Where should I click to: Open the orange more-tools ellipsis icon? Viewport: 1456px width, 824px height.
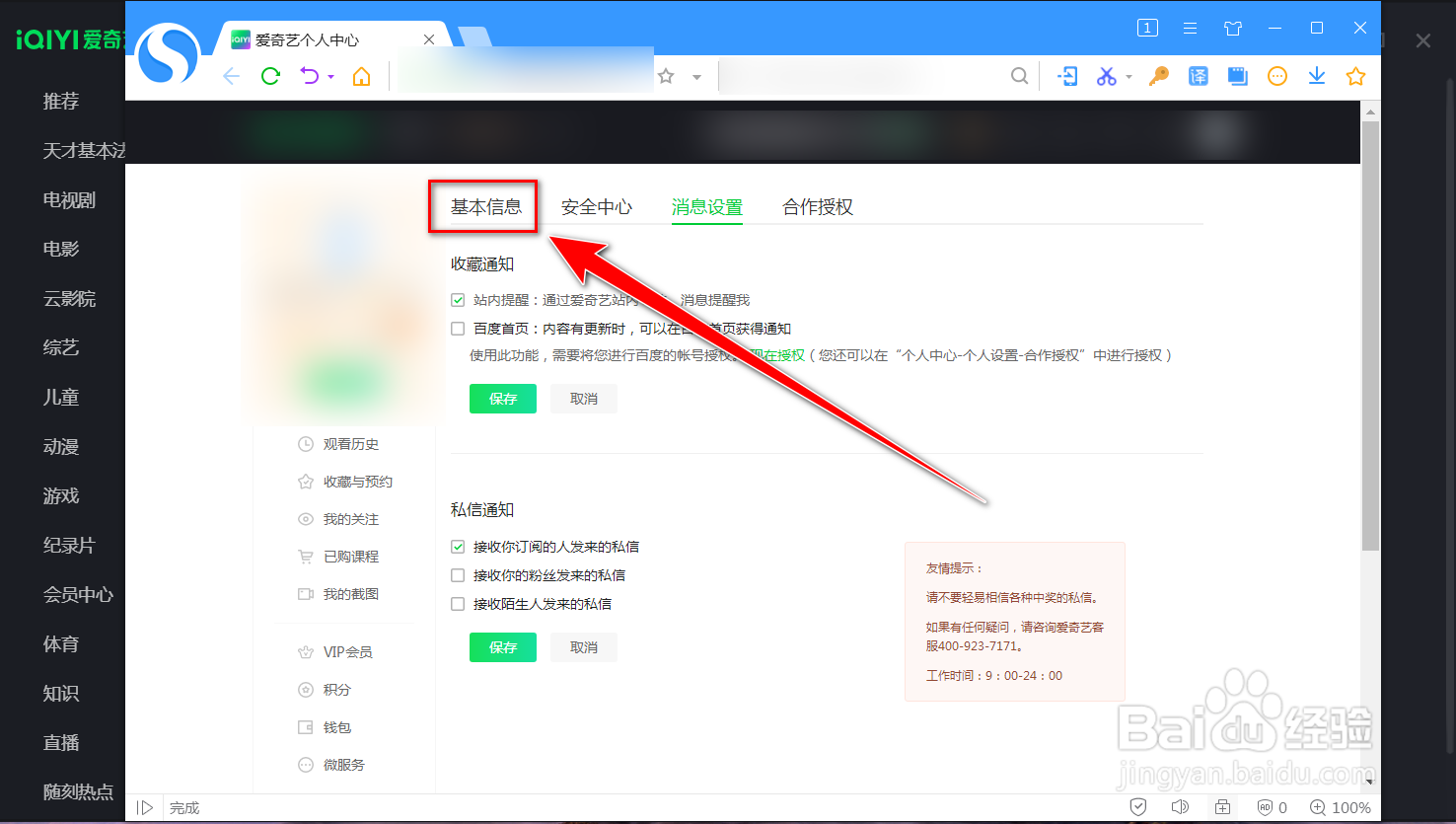1277,76
